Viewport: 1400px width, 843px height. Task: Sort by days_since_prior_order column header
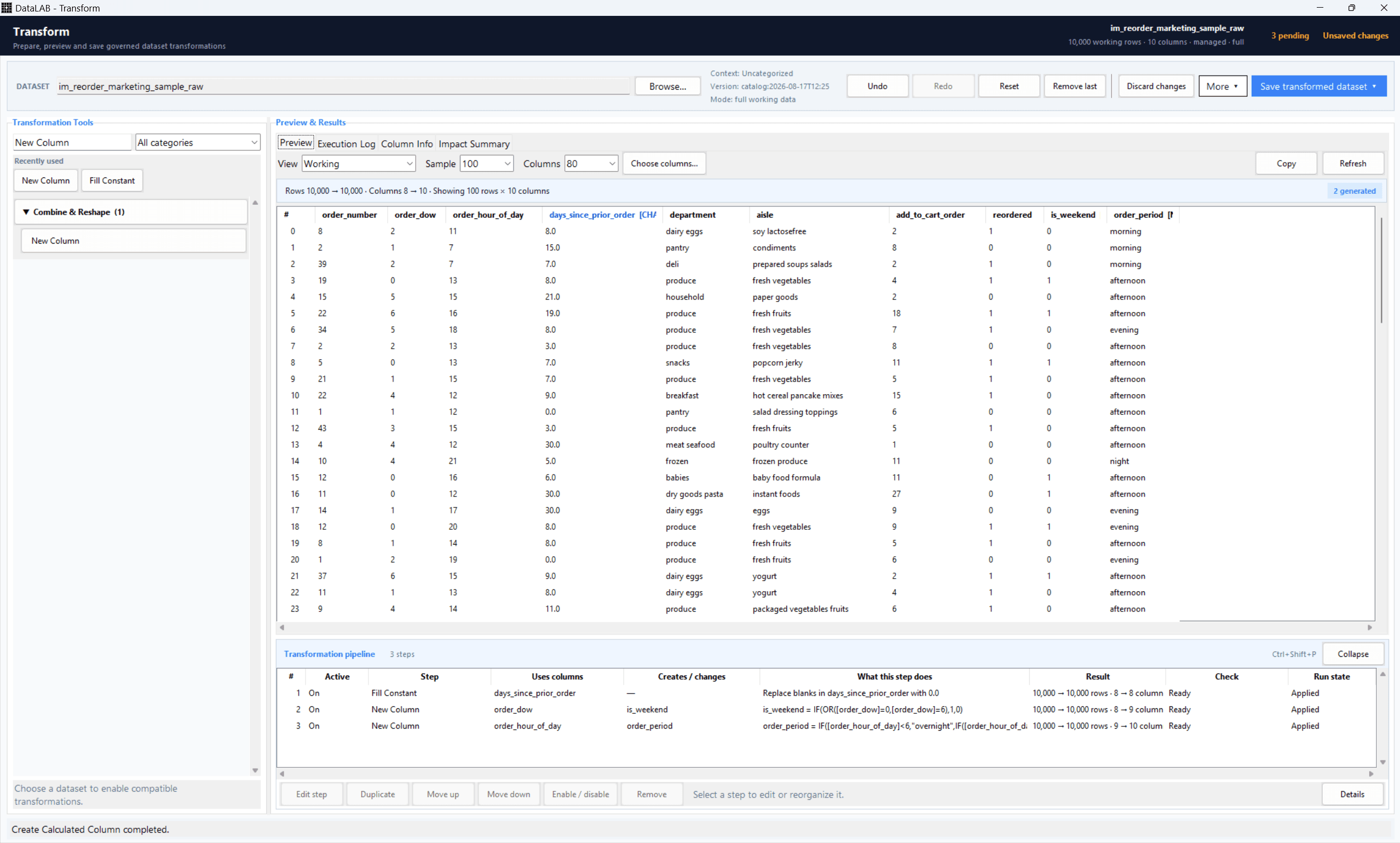(x=602, y=215)
